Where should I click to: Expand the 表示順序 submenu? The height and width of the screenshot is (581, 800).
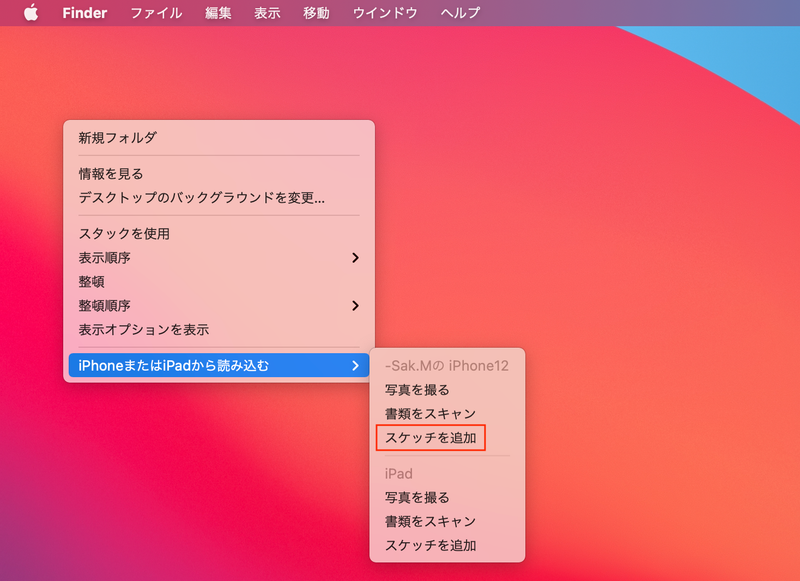[x=106, y=256]
